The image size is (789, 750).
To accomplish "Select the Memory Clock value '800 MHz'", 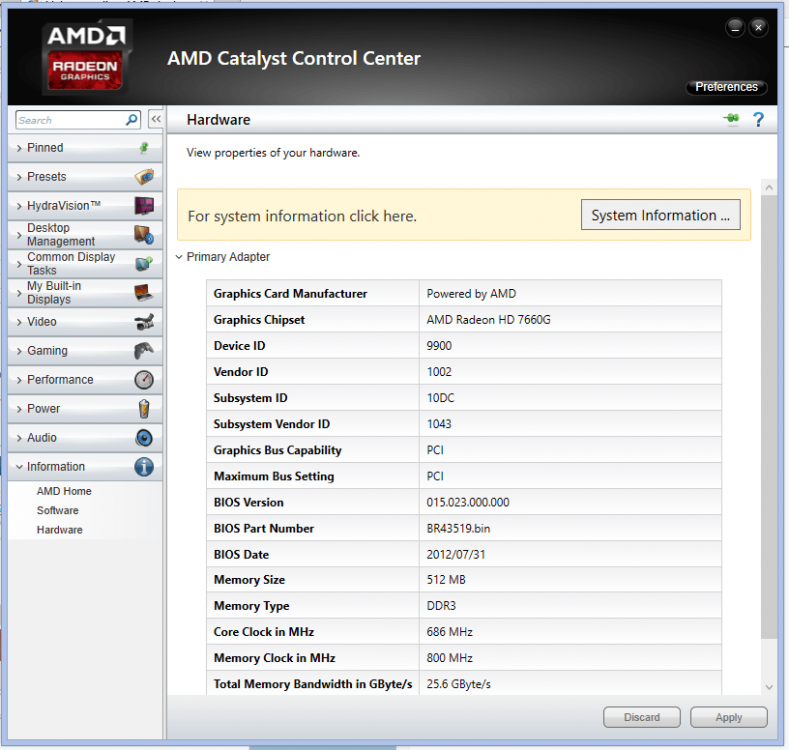I will tap(449, 658).
